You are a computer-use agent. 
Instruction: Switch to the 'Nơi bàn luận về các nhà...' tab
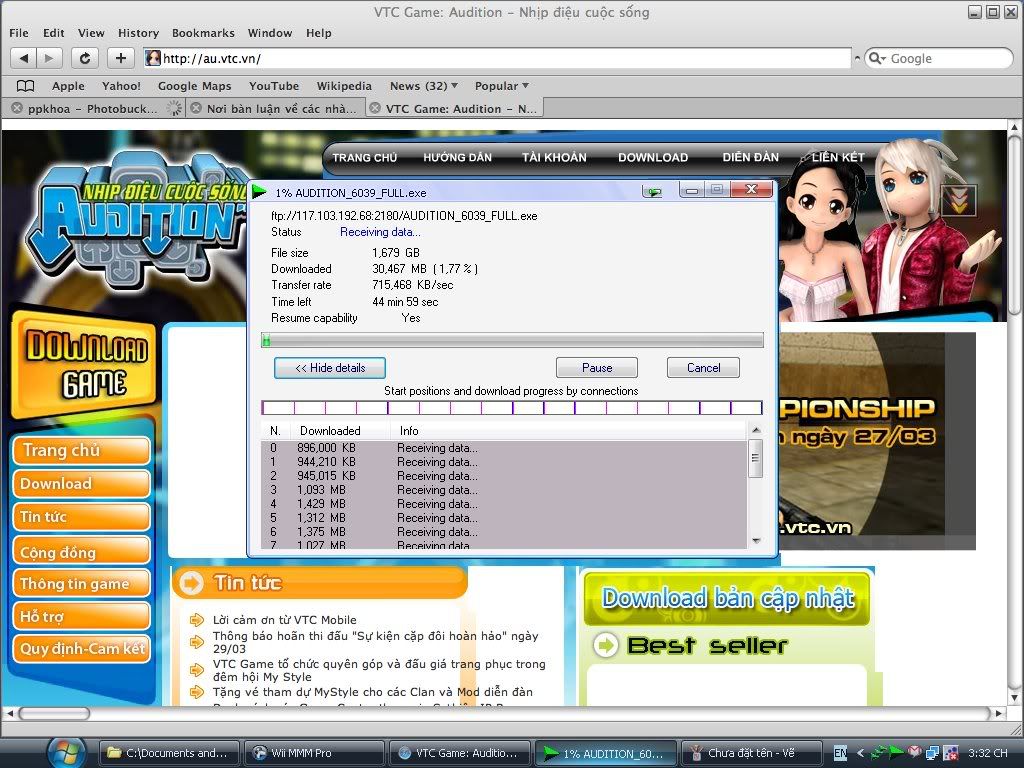281,108
